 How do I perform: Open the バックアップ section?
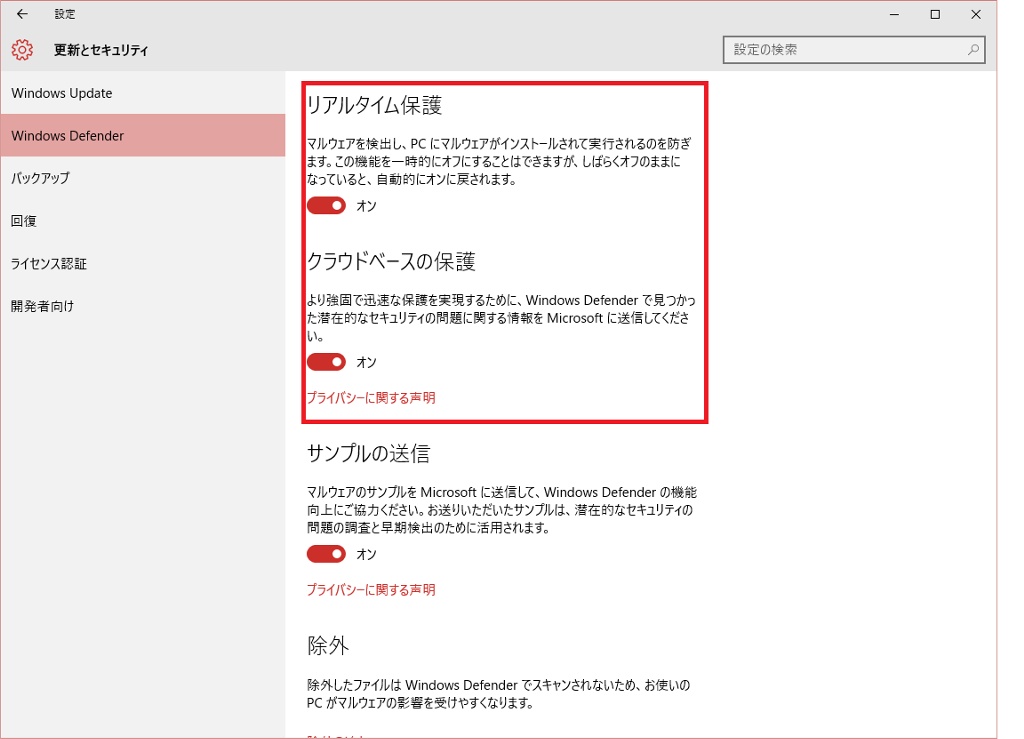(142, 178)
